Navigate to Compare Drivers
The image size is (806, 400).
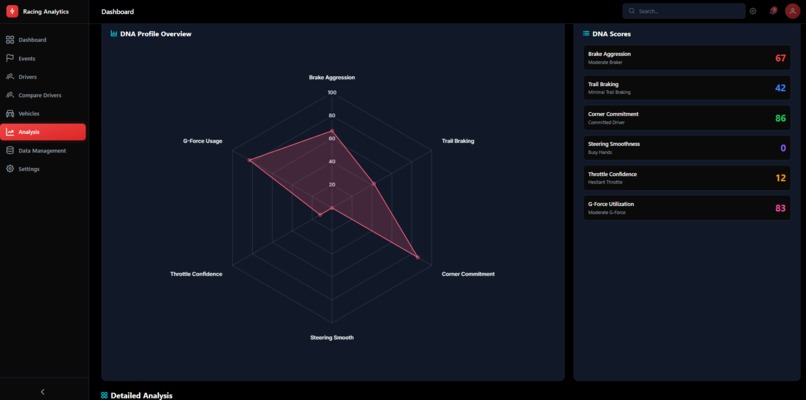click(43, 95)
